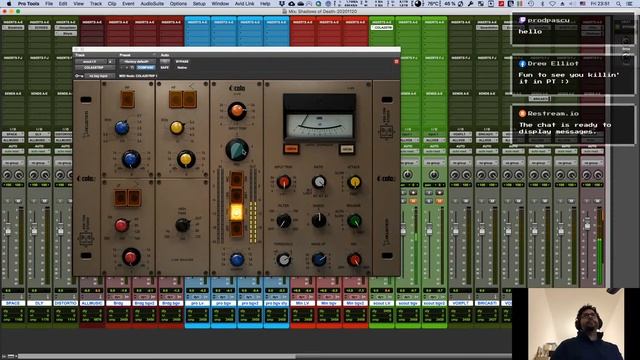Open automation mode selector on VERPLT track
640x360 pixels.
(x=460, y=151)
